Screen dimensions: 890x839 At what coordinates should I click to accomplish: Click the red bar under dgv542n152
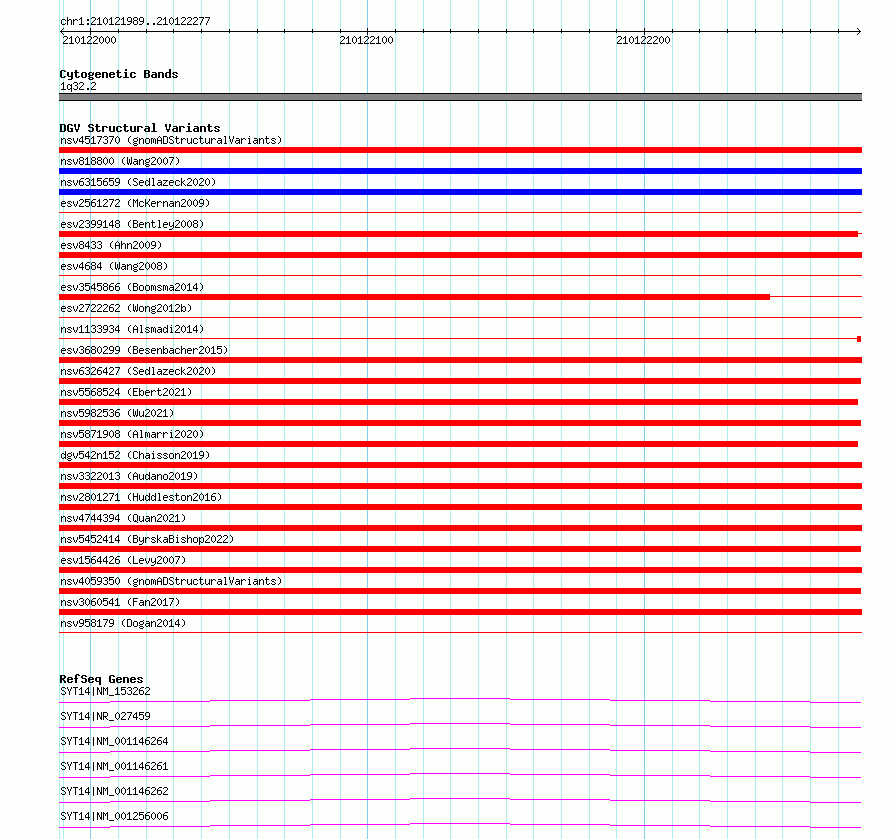[460, 465]
